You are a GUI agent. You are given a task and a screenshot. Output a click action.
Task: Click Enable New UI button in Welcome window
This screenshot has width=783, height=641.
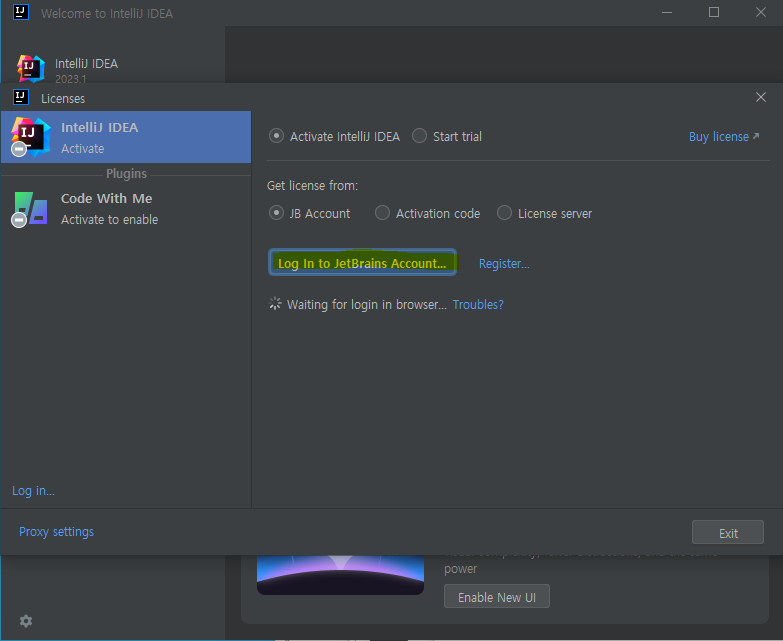497,597
